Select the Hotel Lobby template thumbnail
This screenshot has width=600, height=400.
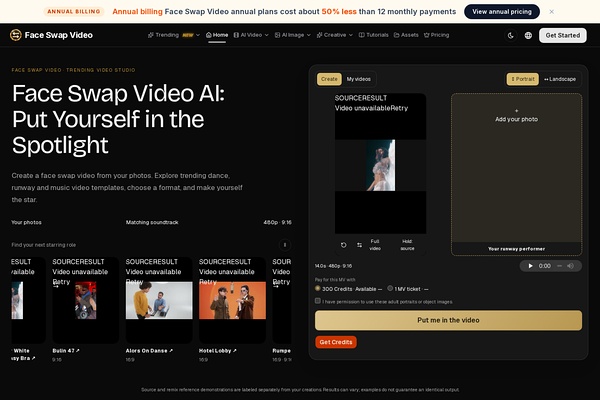click(x=232, y=300)
